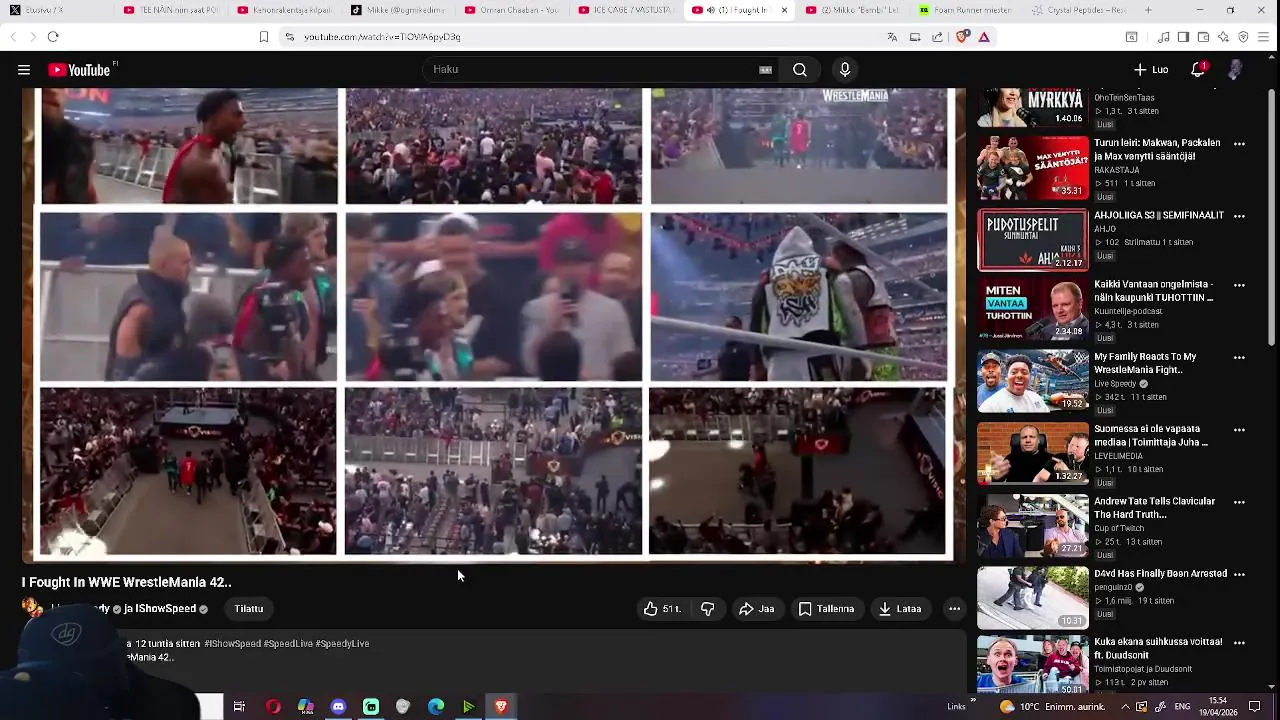Toggle the Tilattu subscription button
This screenshot has width=1280, height=720.
tap(249, 609)
